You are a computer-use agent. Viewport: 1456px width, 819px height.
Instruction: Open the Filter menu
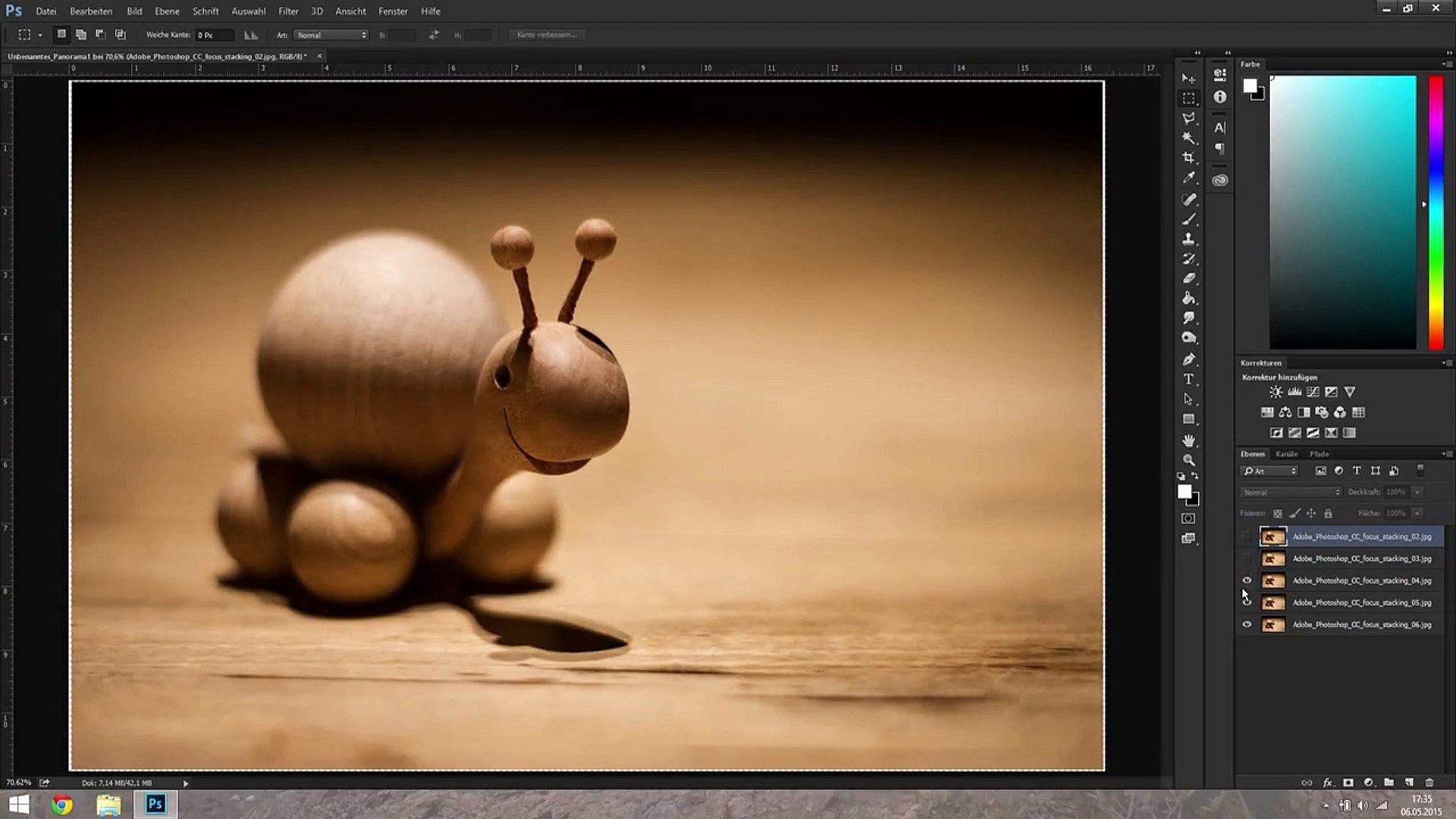coord(288,11)
